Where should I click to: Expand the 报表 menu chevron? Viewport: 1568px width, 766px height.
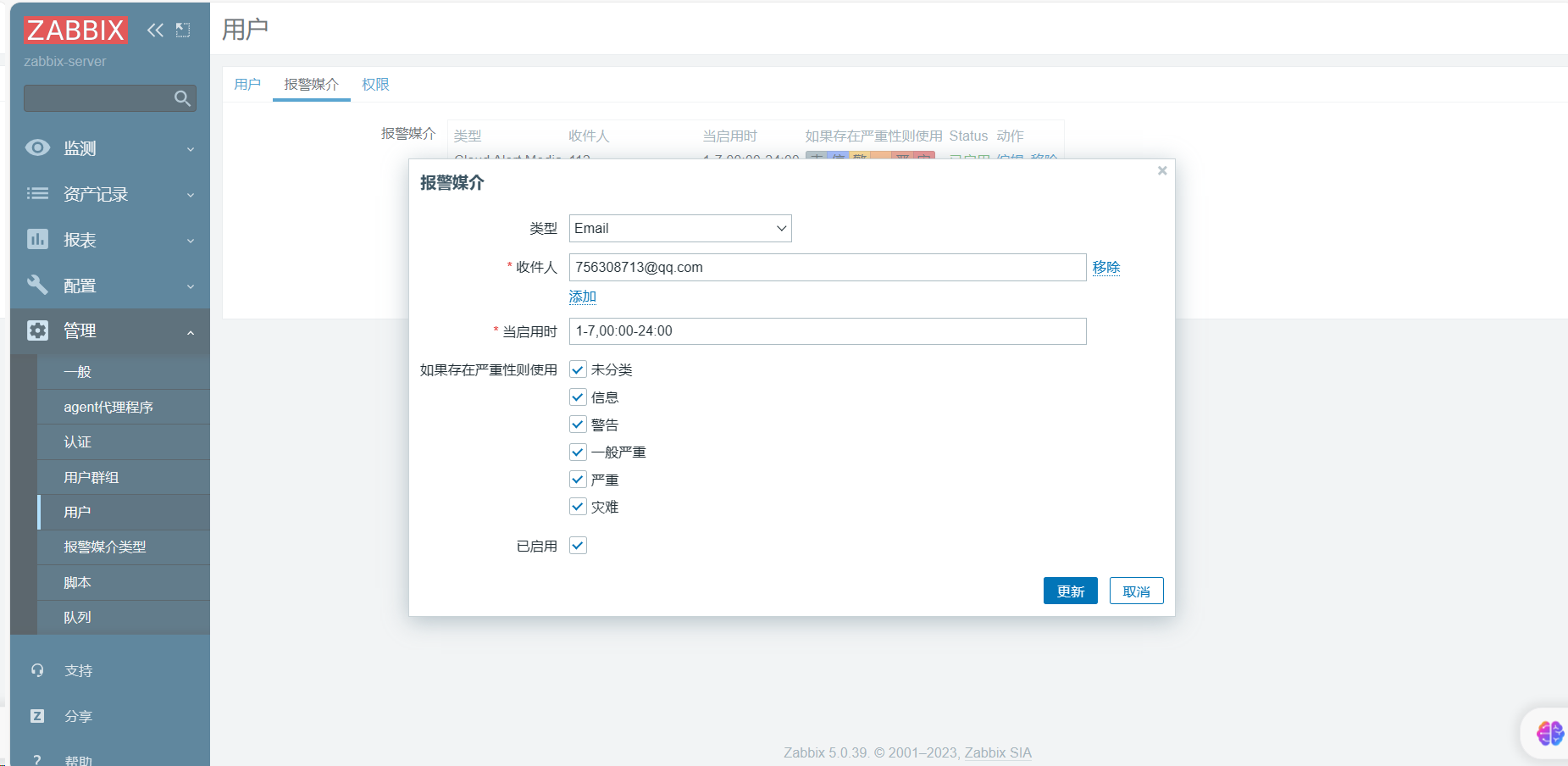(x=191, y=241)
